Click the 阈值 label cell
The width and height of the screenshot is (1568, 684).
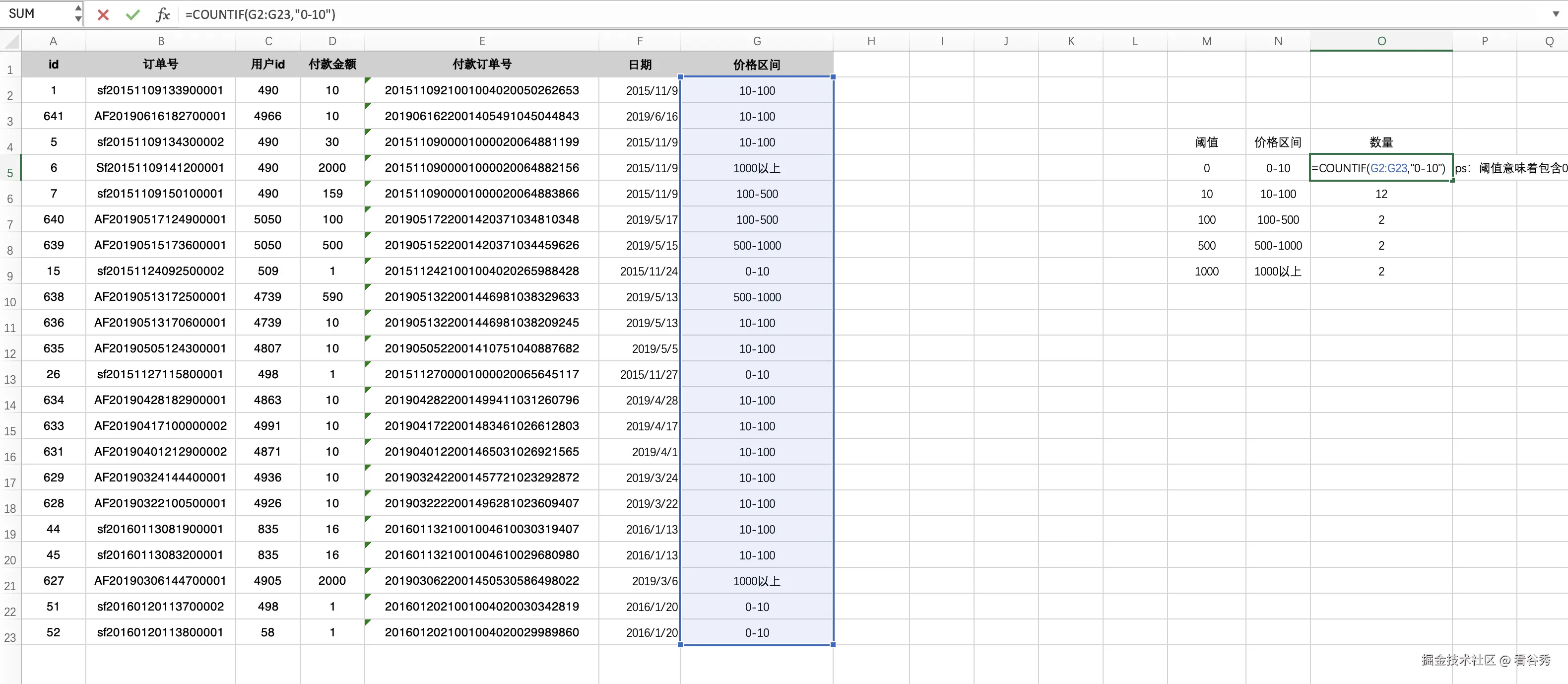pos(1207,142)
